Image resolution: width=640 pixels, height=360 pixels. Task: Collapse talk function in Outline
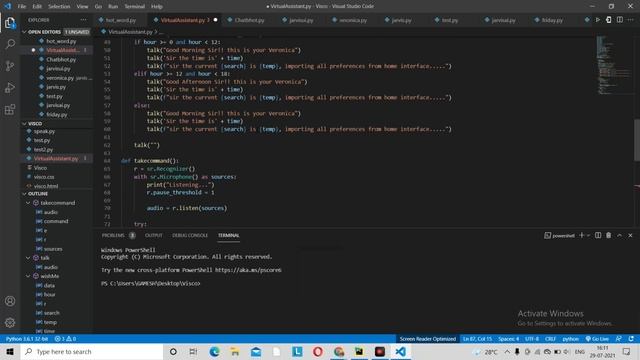tap(28, 258)
